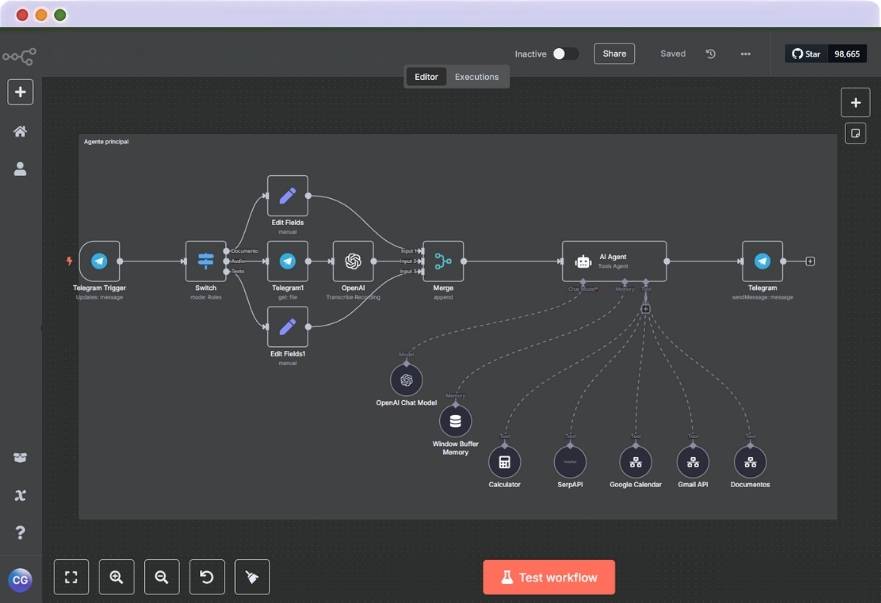Select the OpenAI transcribe node

coord(353,261)
